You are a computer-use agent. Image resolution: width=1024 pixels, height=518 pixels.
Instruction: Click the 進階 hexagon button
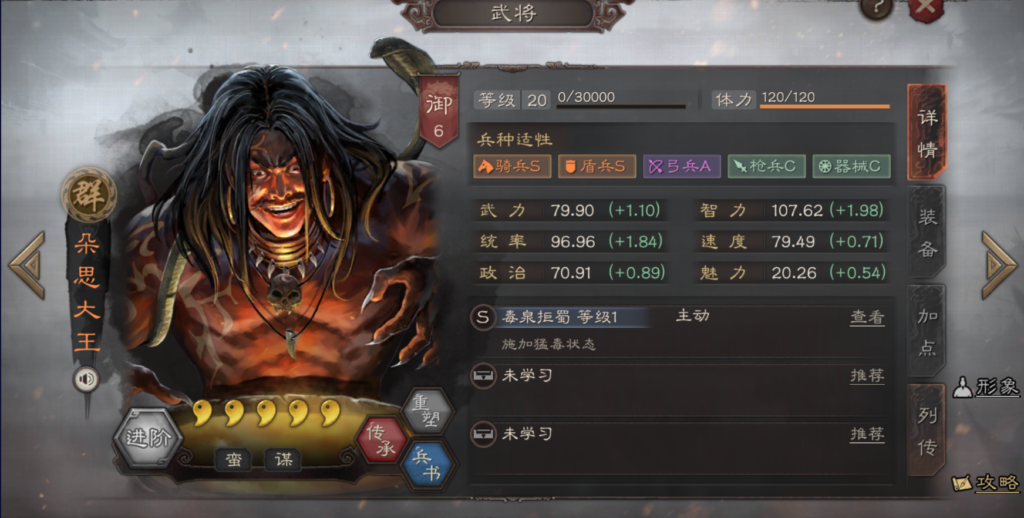pyautogui.click(x=148, y=438)
